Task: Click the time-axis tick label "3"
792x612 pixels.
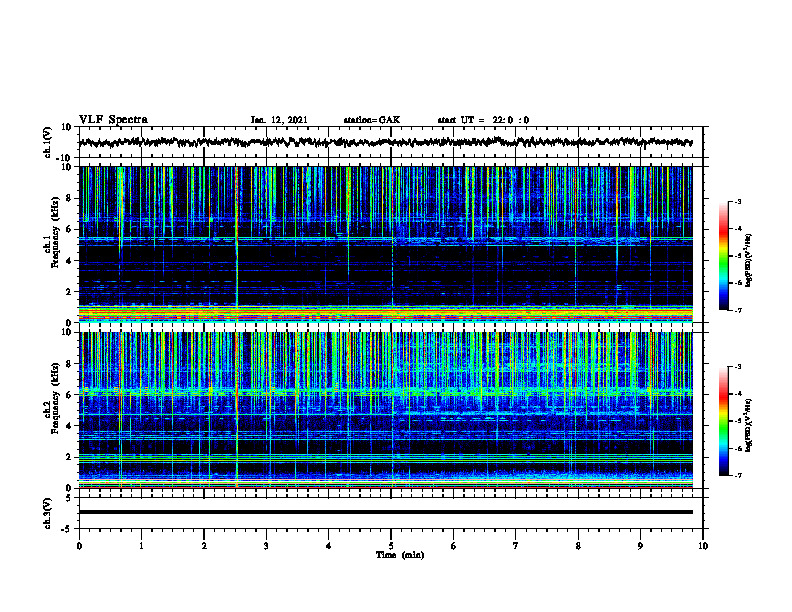Action: (266, 546)
